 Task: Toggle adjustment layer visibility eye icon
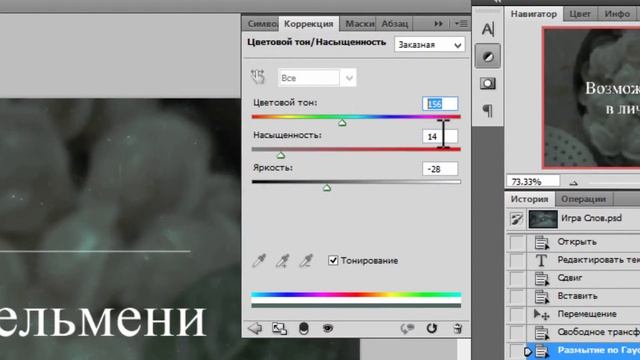pos(328,328)
